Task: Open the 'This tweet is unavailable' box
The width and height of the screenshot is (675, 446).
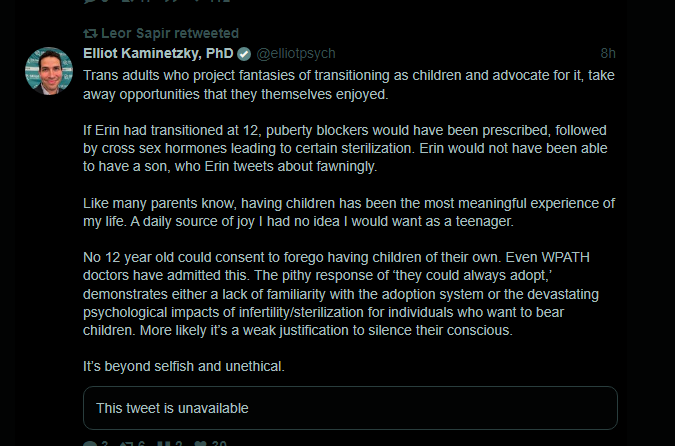Action: (350, 408)
